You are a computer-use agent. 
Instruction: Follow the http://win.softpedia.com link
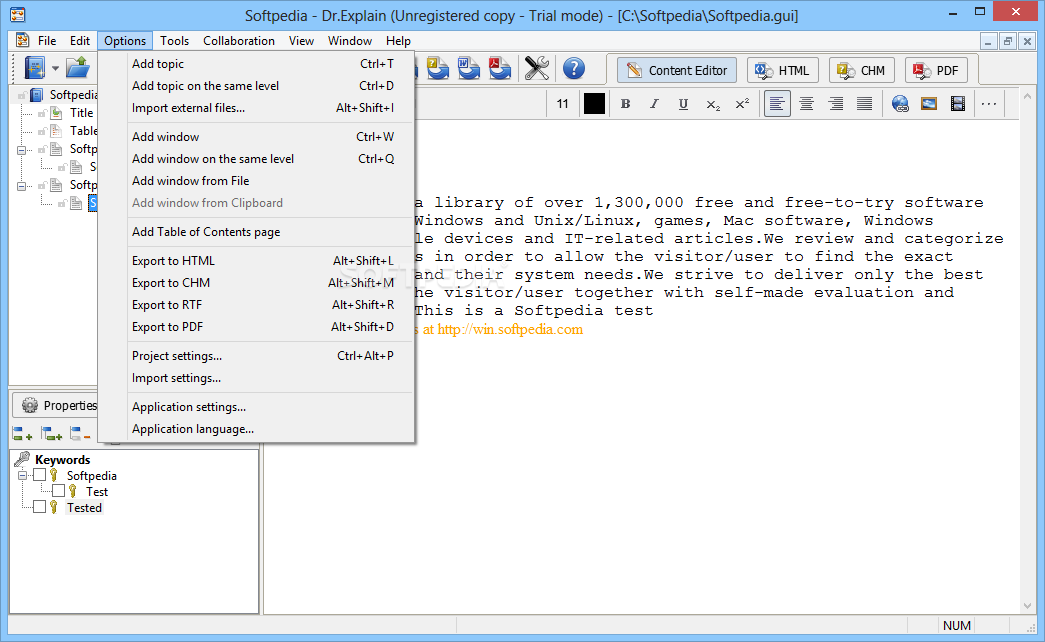(x=510, y=329)
